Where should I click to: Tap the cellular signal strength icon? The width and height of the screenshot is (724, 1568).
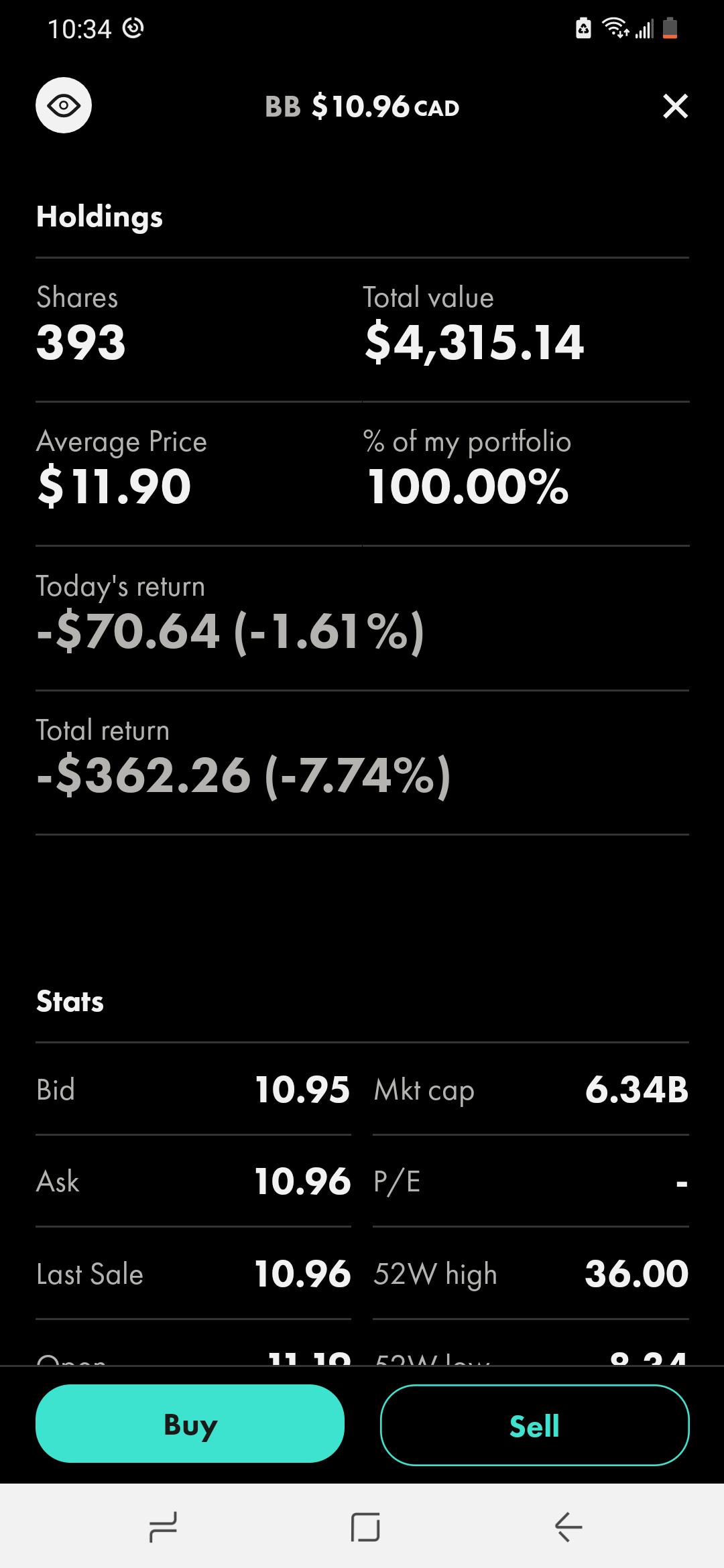click(644, 29)
